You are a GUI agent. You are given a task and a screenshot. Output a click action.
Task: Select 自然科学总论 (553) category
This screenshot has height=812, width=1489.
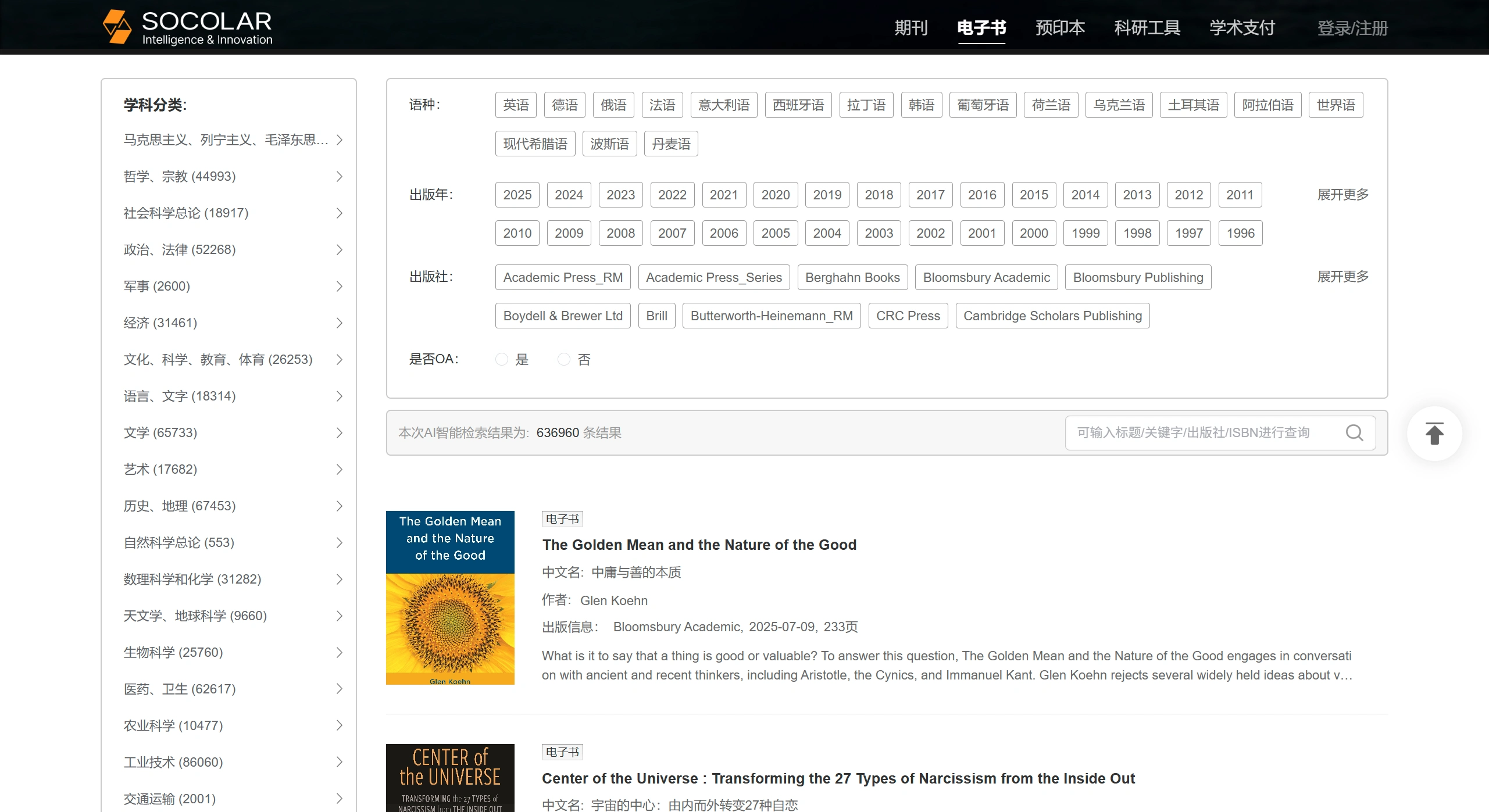pyautogui.click(x=179, y=542)
